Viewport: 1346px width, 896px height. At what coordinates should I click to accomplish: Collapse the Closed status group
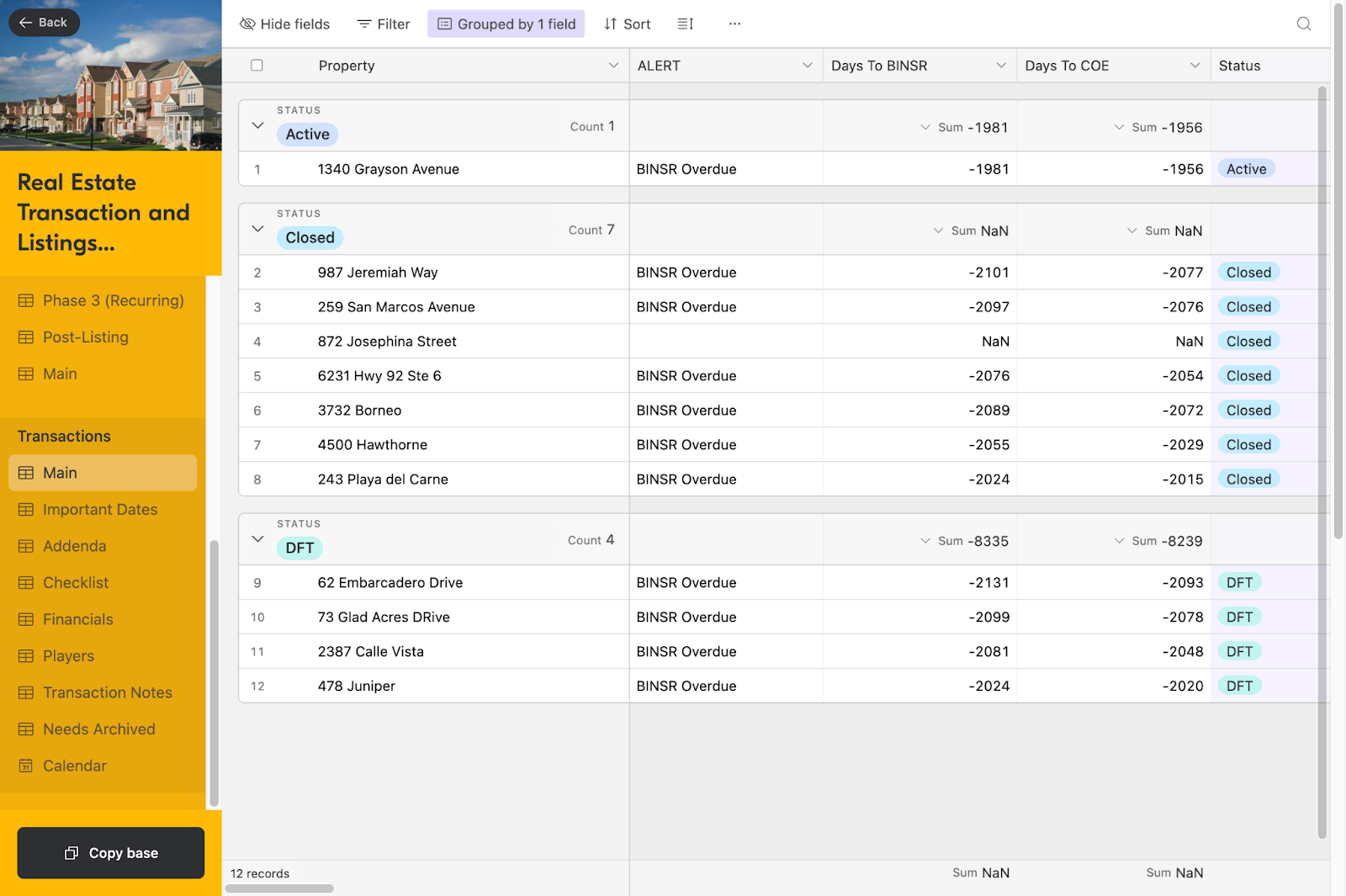(257, 229)
